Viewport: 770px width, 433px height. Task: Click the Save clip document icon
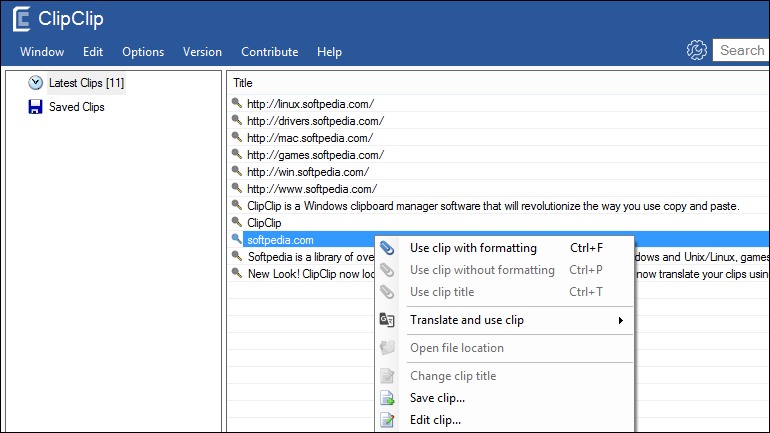point(387,398)
